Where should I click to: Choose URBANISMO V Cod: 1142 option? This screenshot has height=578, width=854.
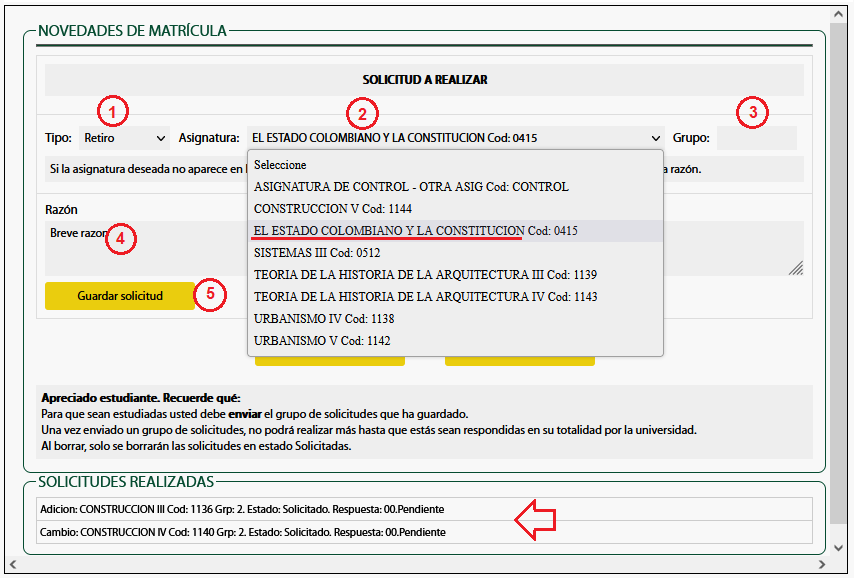455,341
